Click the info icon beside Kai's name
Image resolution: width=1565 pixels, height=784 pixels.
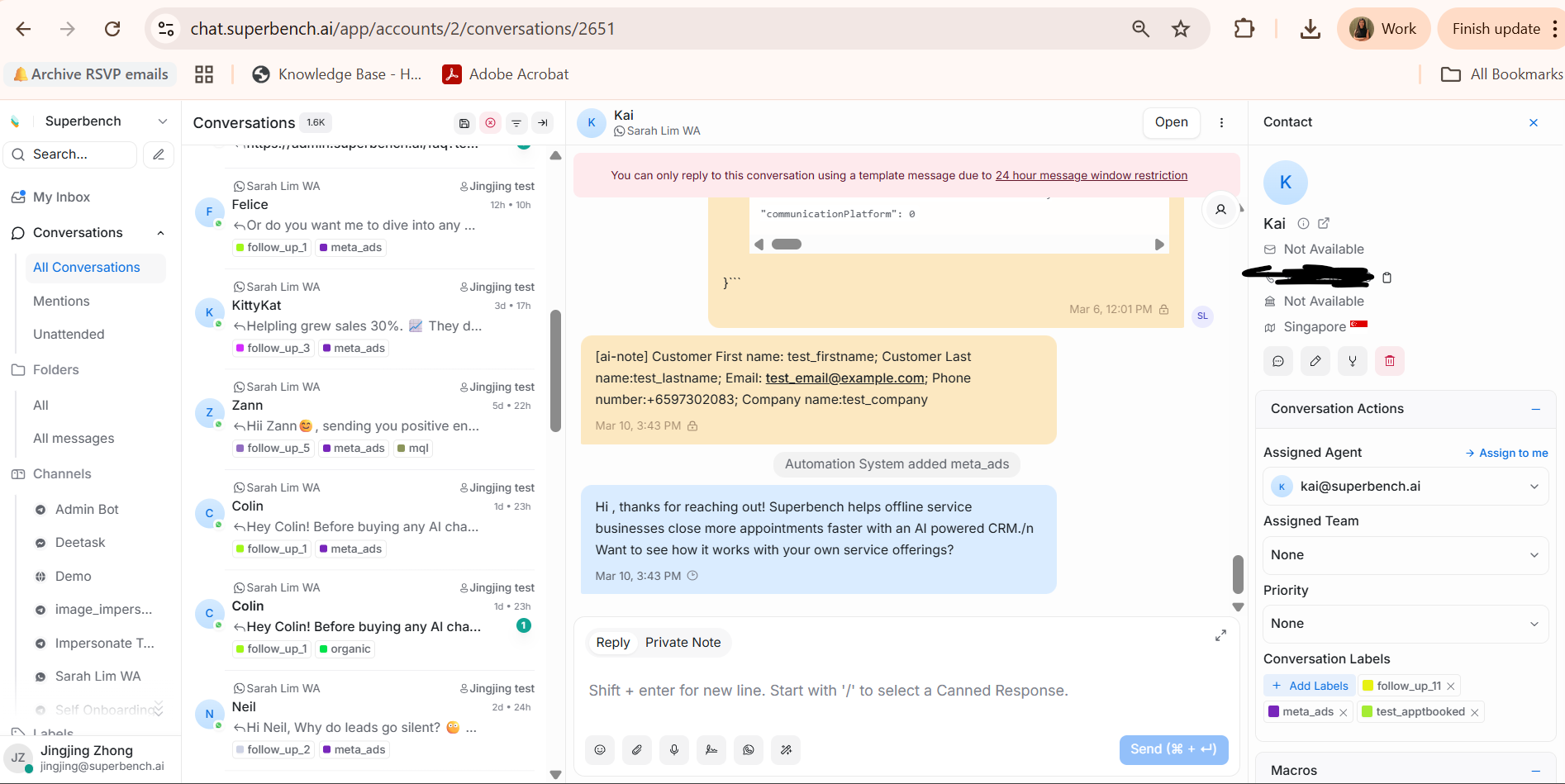coord(1303,223)
